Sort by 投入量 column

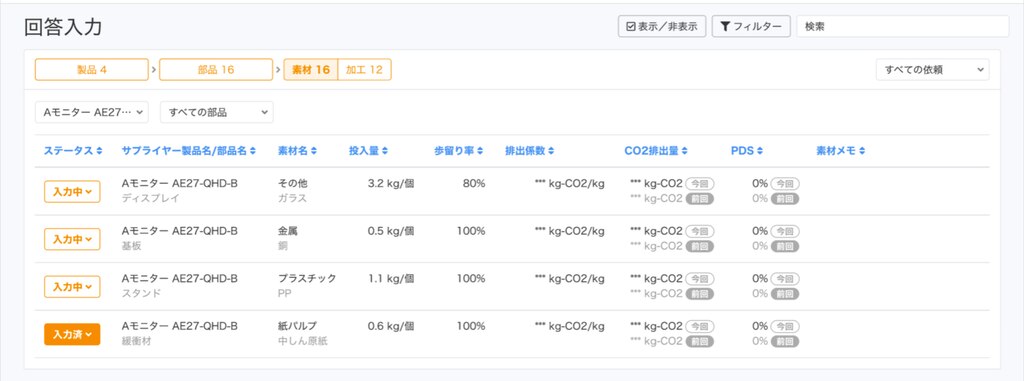pyautogui.click(x=368, y=151)
